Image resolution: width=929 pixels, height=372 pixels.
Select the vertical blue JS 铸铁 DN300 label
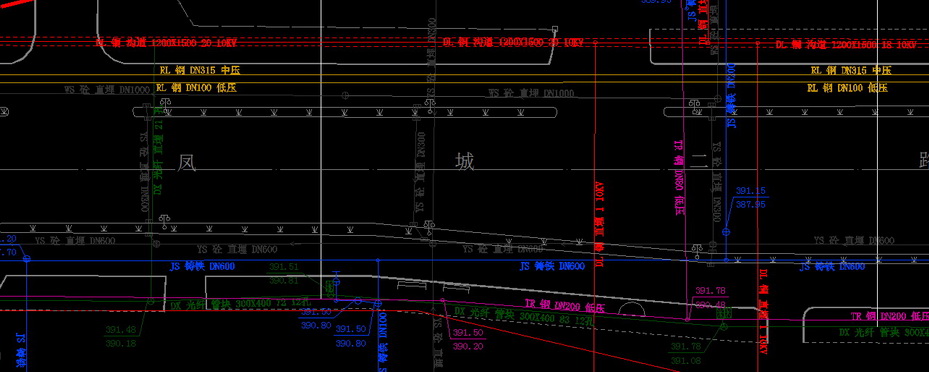tap(731, 95)
